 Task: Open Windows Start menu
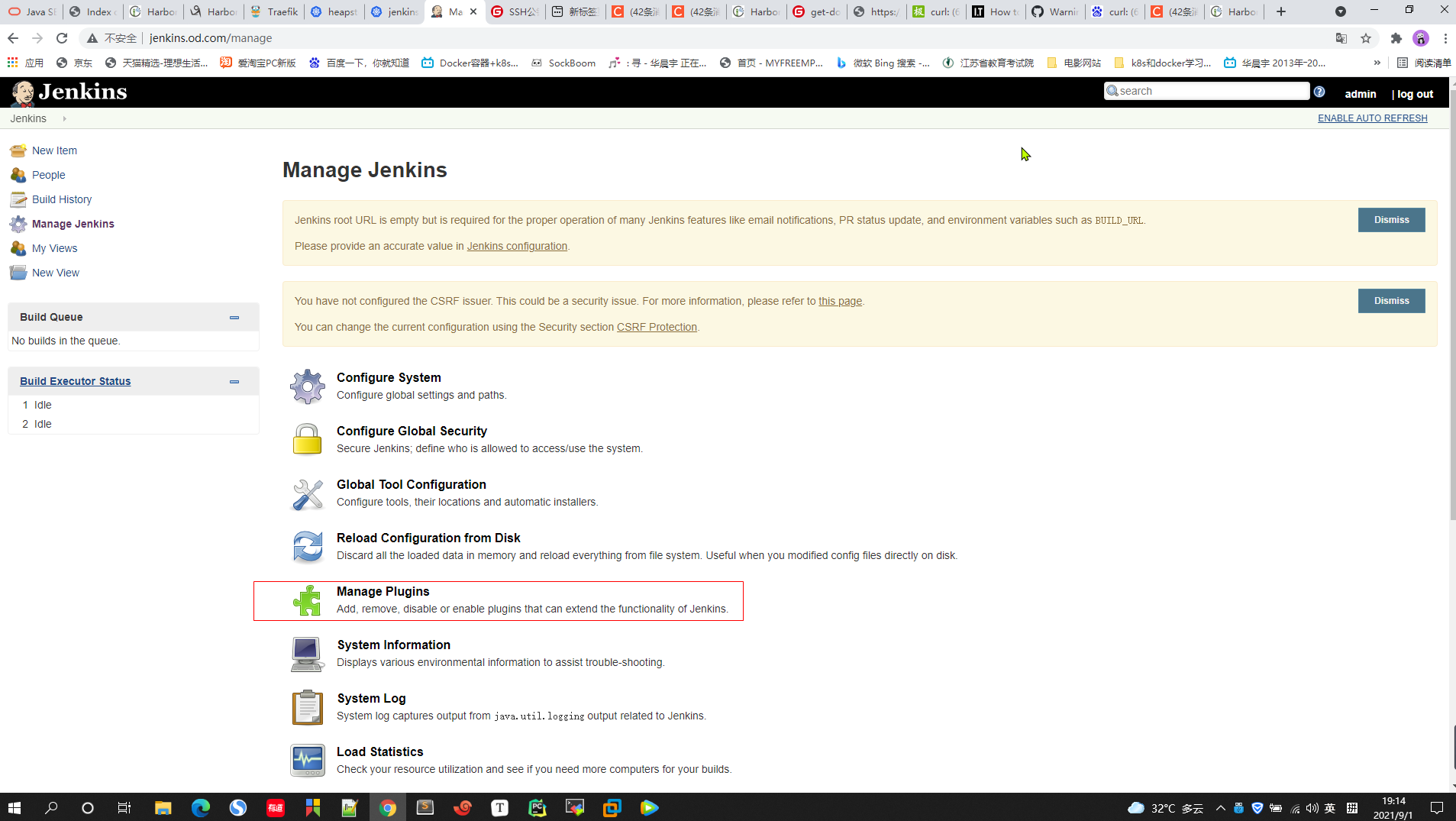coord(15,807)
